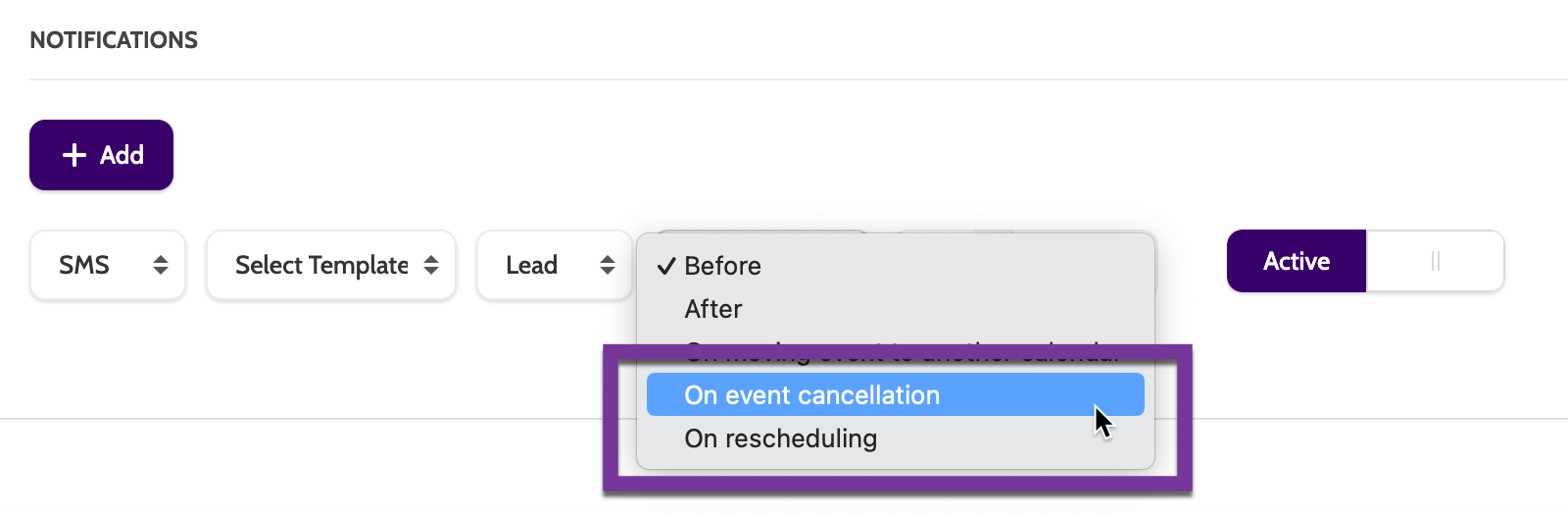Select the partially hidden calendar-move menu option

[902, 352]
